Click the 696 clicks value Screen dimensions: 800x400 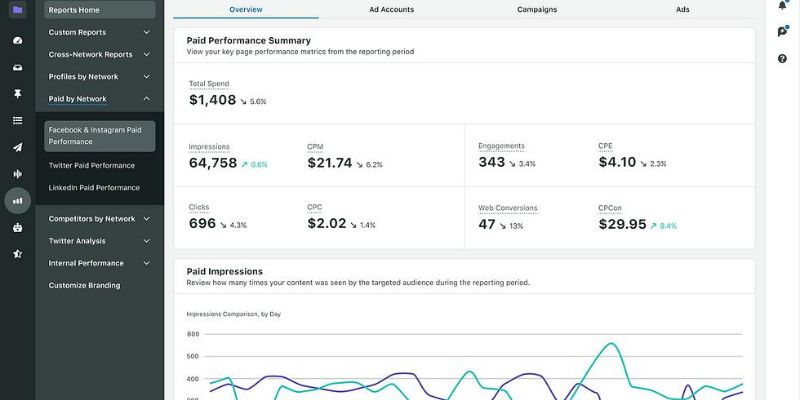pyautogui.click(x=203, y=223)
